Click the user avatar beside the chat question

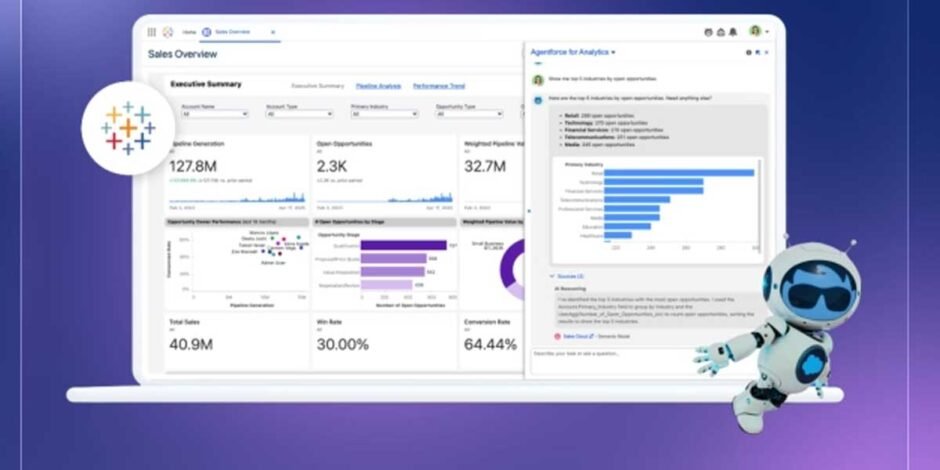[x=538, y=80]
